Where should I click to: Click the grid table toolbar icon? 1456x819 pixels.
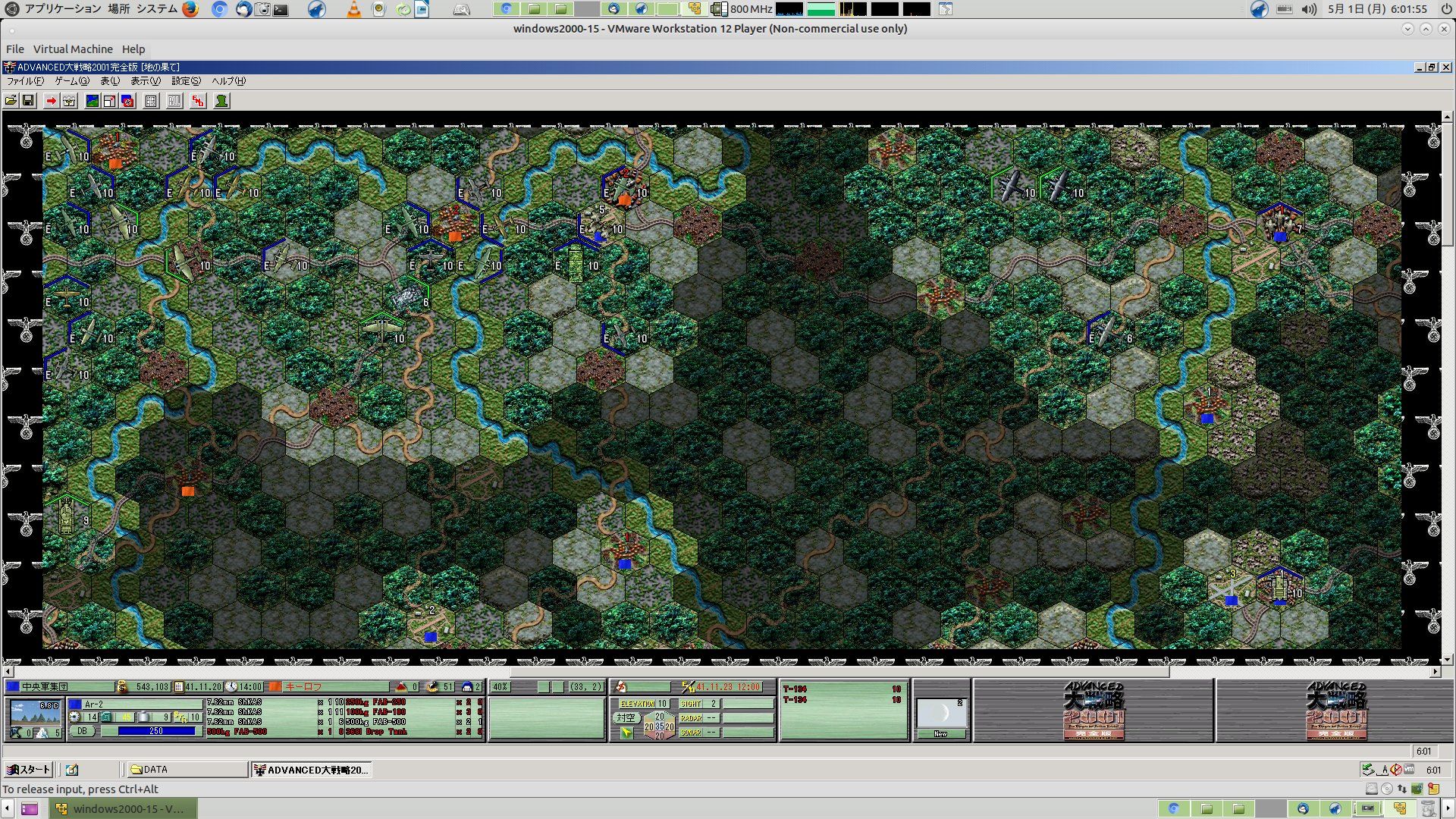(x=151, y=101)
